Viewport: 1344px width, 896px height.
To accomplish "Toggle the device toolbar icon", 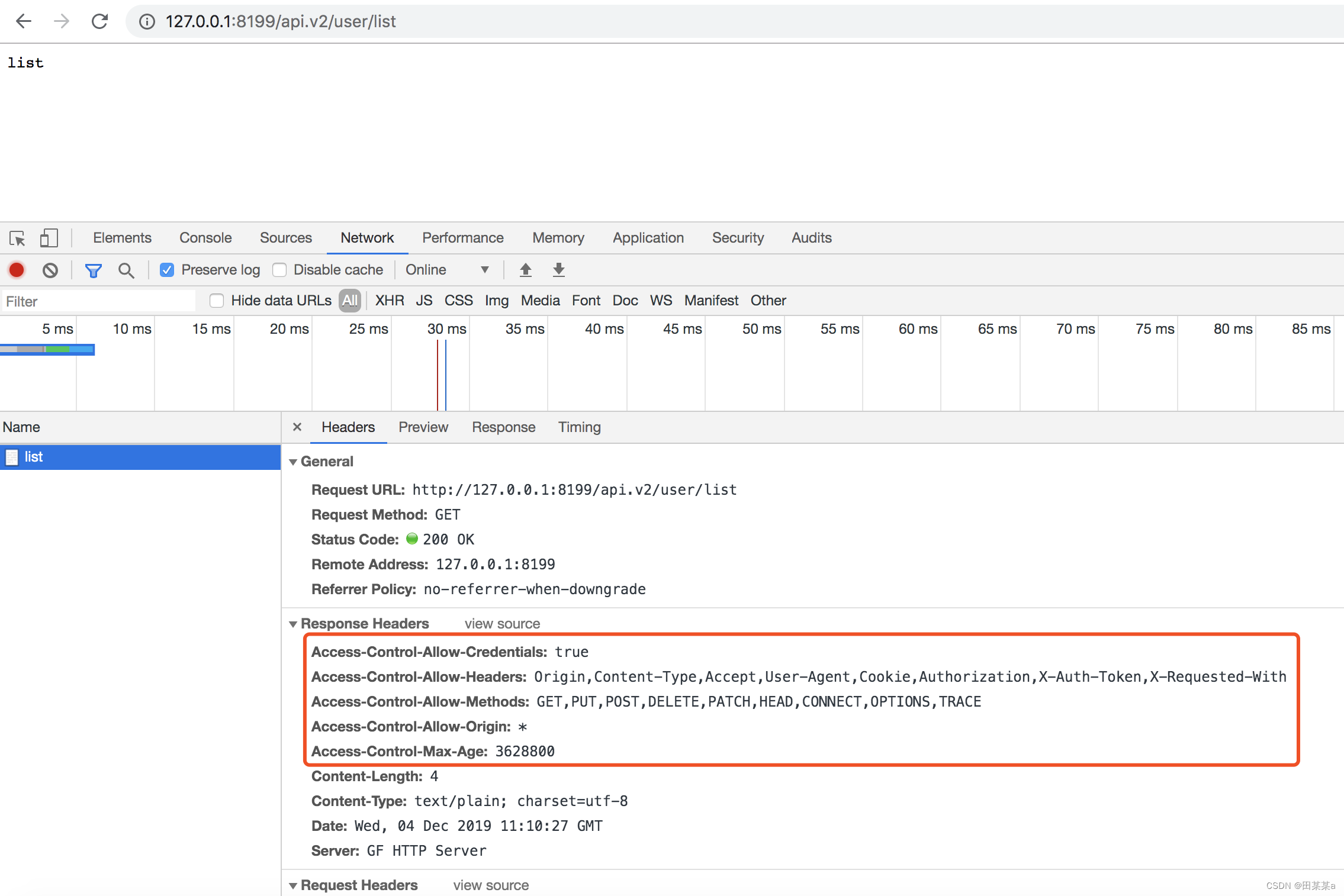I will [49, 238].
